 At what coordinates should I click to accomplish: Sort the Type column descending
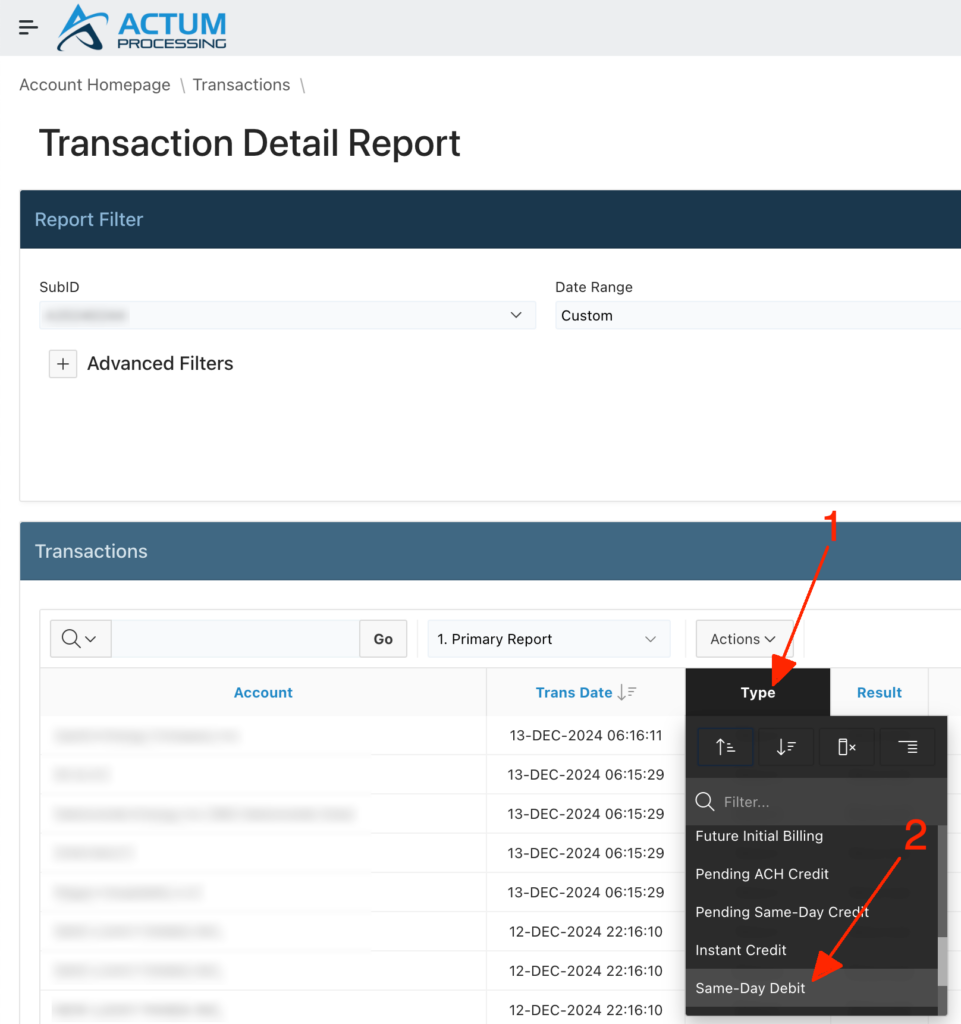786,746
